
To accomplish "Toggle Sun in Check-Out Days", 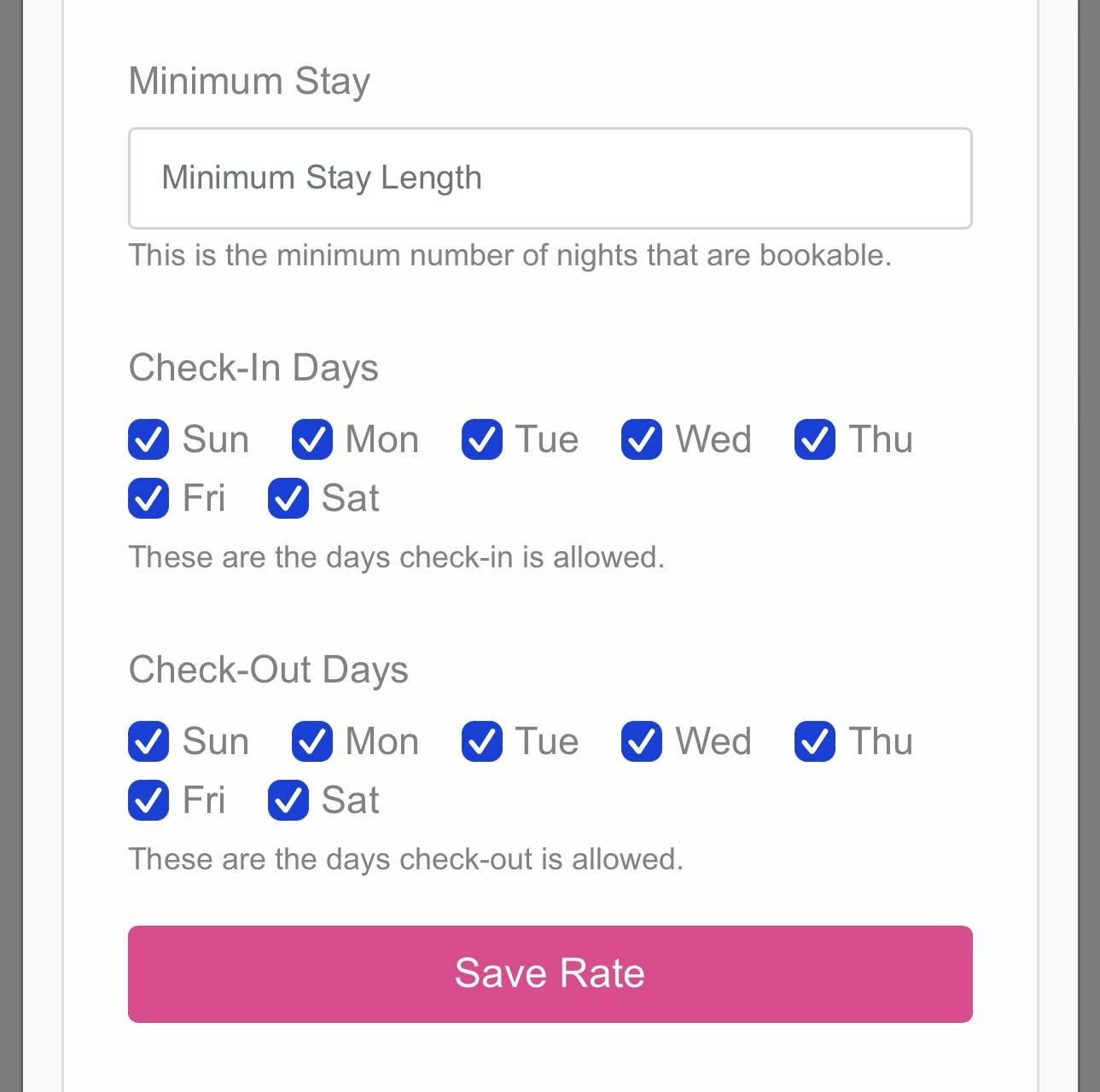I will 148,742.
